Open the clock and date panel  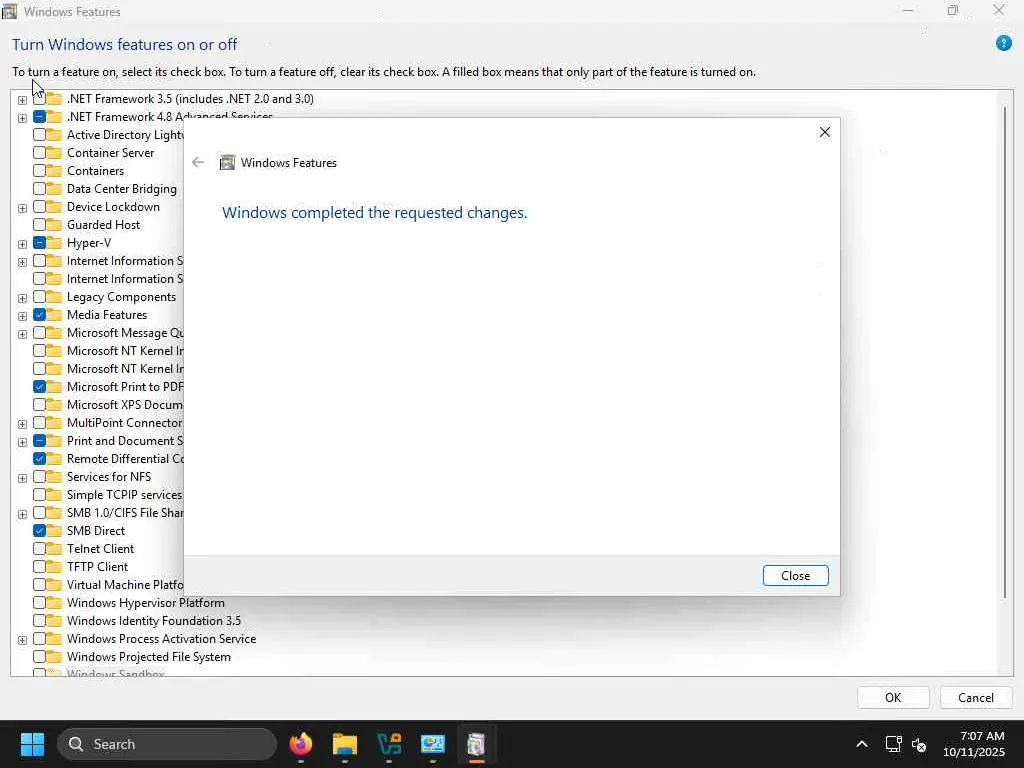[974, 744]
